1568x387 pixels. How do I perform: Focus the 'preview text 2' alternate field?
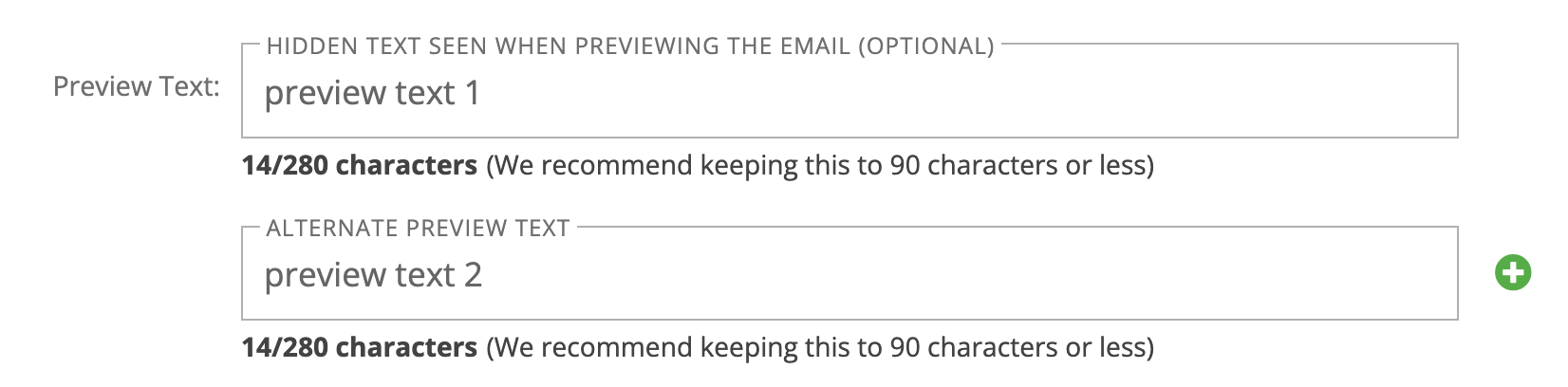[849, 275]
